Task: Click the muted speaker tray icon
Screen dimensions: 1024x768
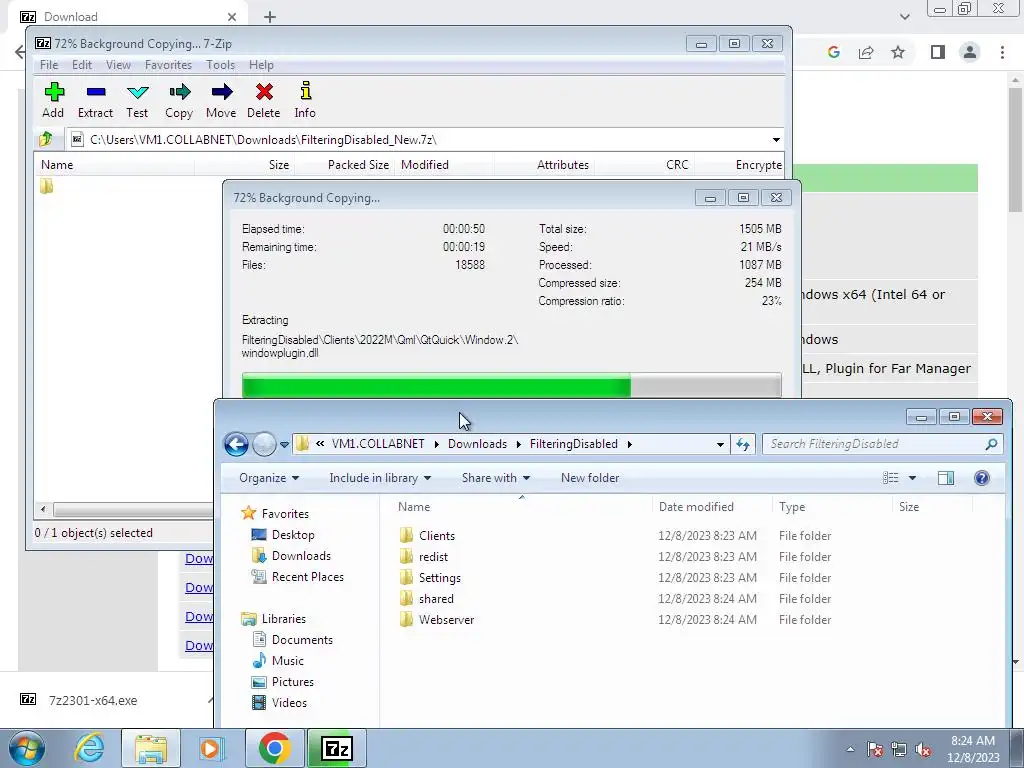Action: (x=923, y=750)
